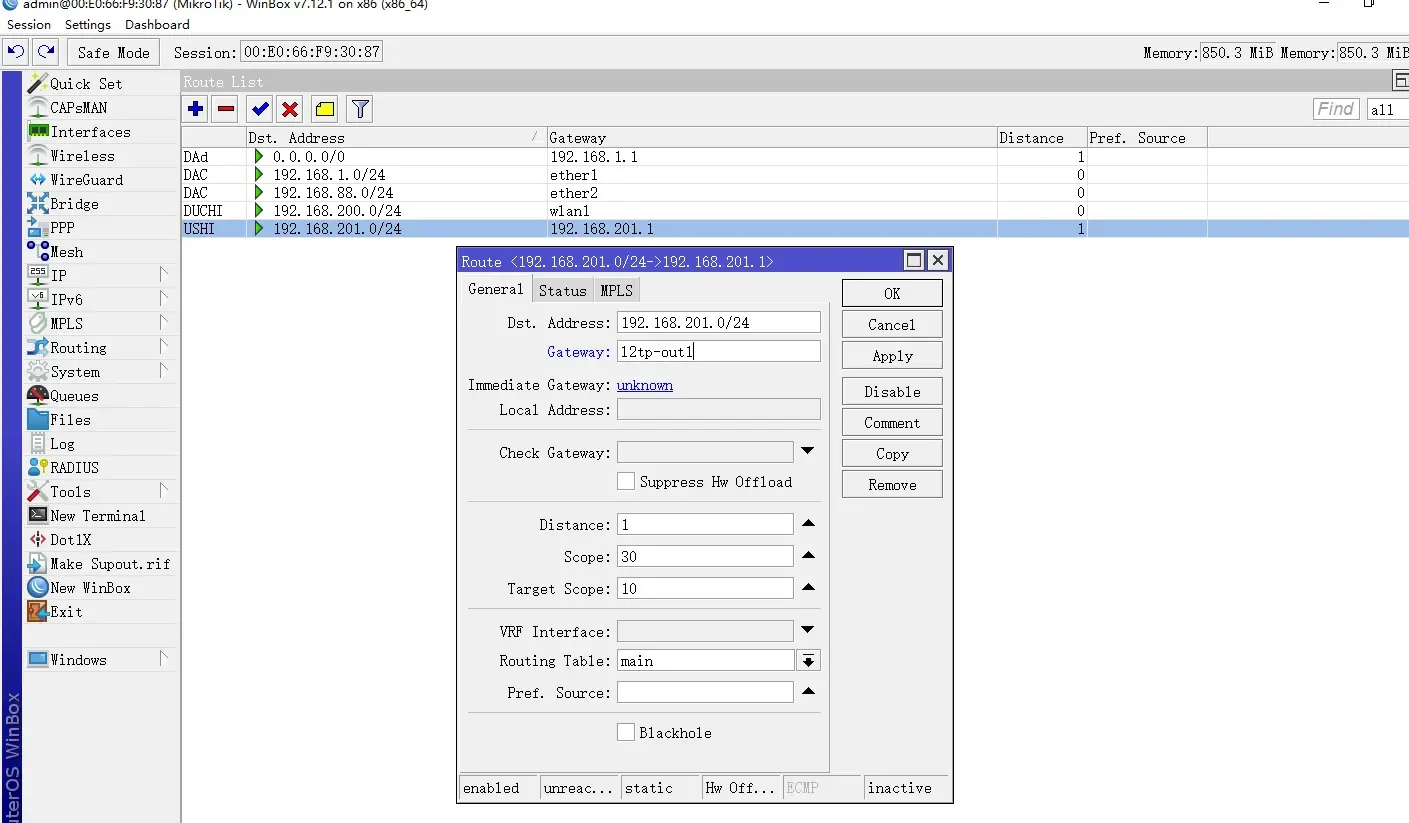Open Quick Set in sidebar
The width and height of the screenshot is (1409, 823).
point(86,84)
